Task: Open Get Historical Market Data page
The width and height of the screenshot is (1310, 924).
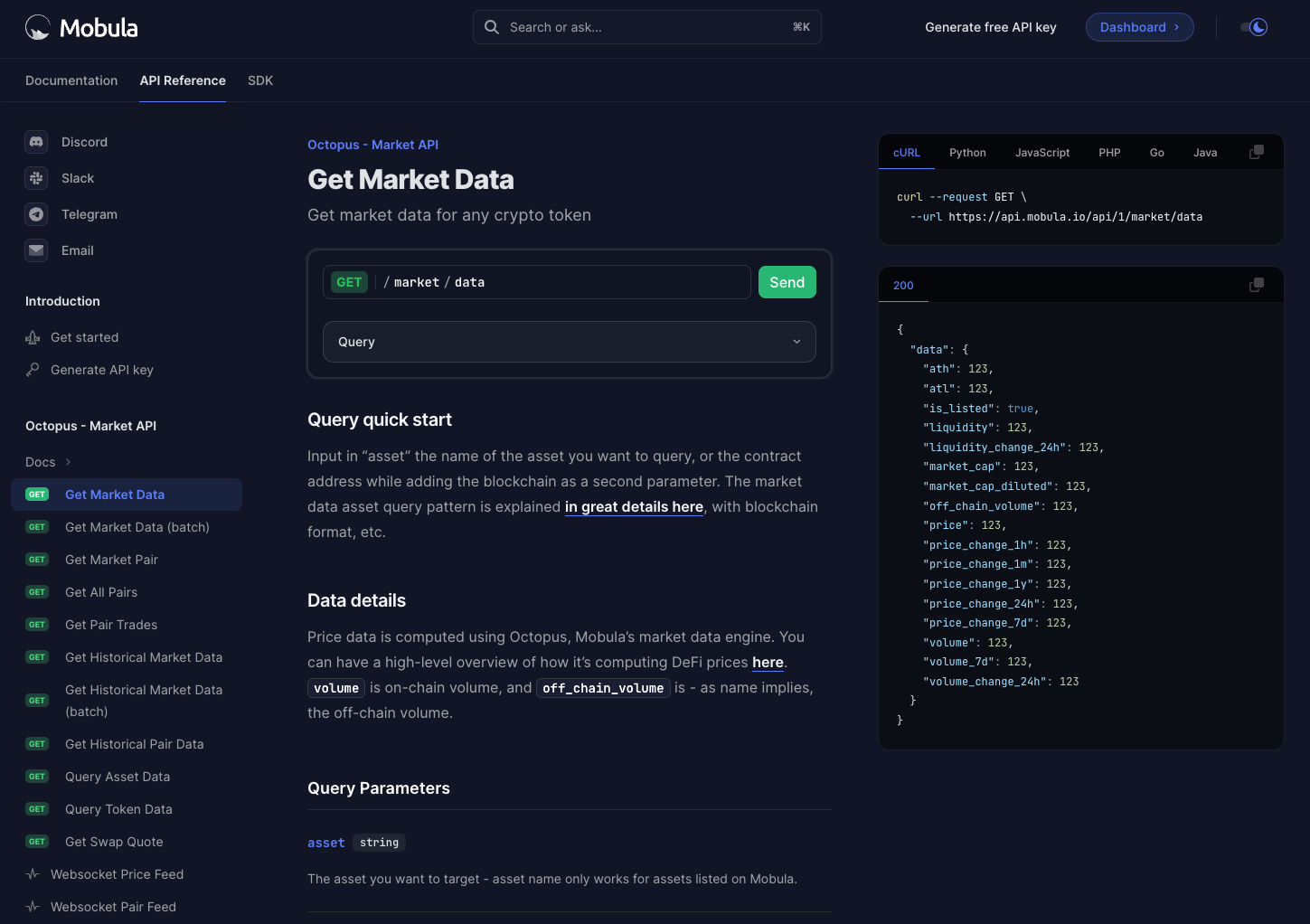Action: (x=144, y=657)
